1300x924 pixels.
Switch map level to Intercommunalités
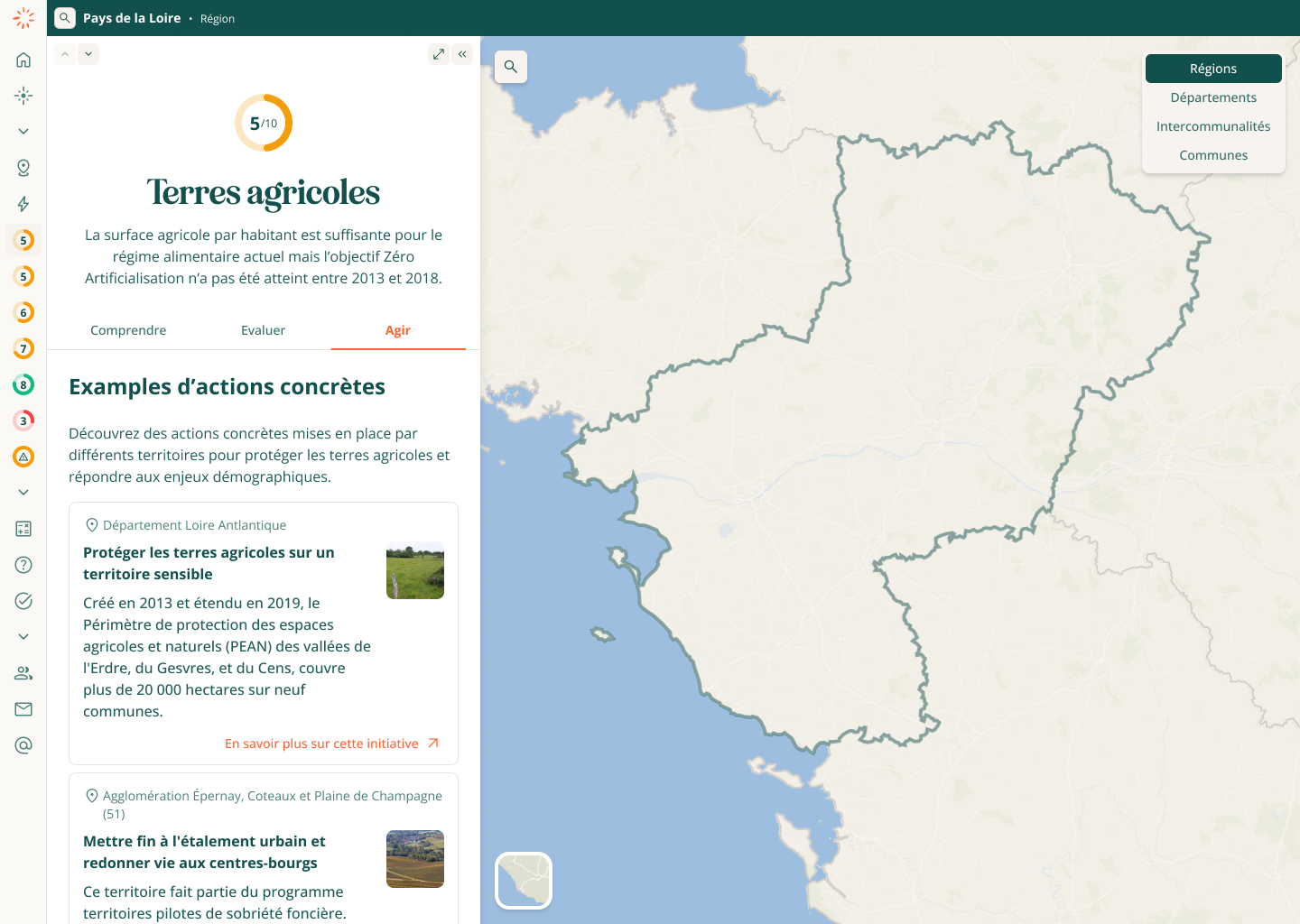point(1213,126)
